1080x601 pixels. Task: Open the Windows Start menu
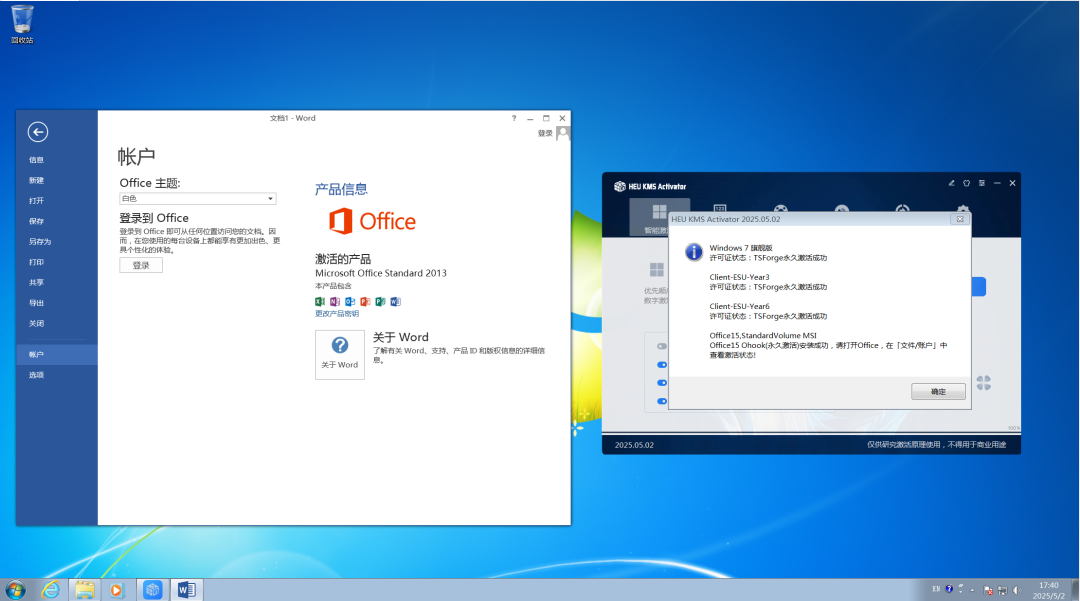tap(15, 590)
